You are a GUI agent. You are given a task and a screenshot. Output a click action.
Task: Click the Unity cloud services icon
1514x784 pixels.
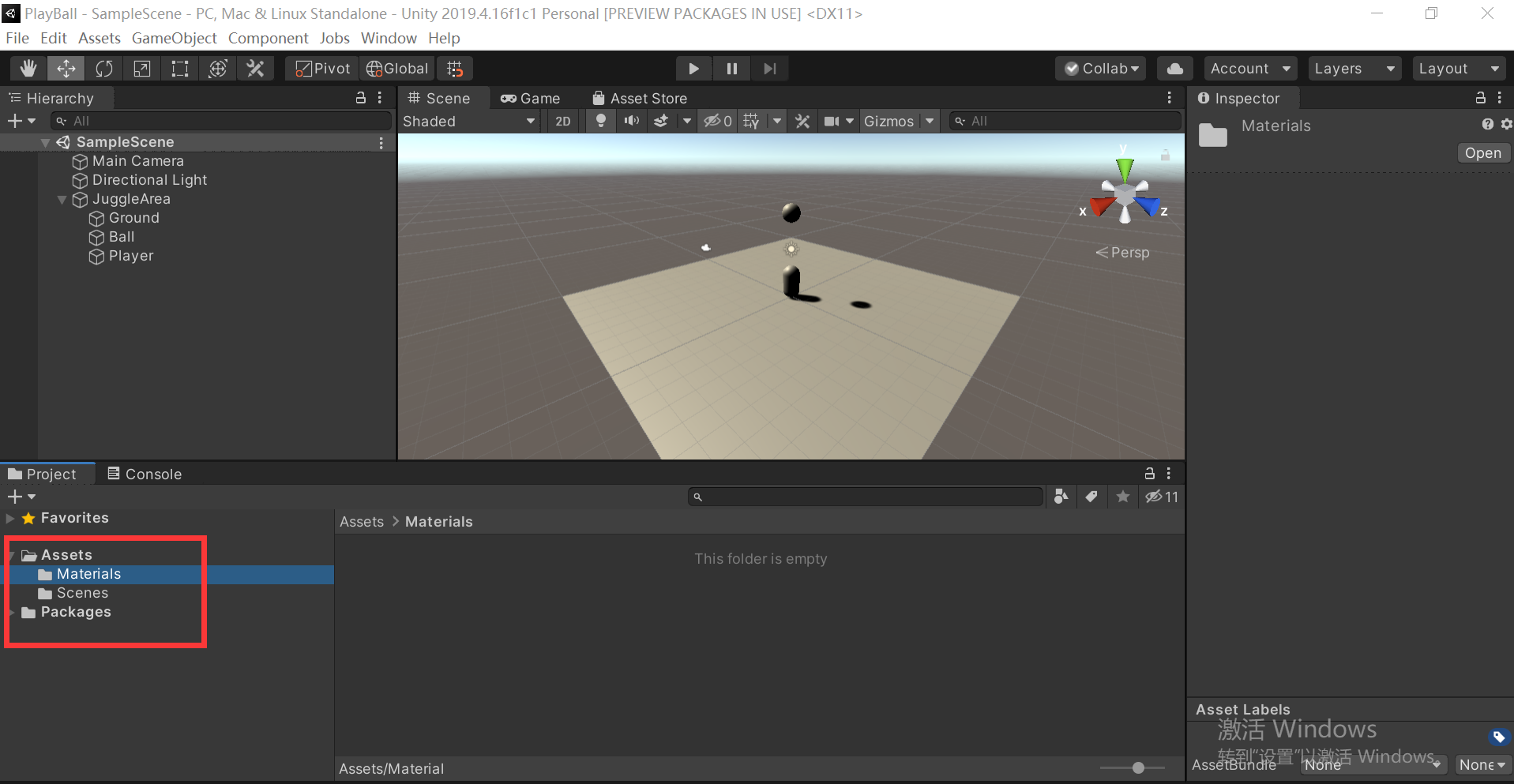tap(1174, 68)
